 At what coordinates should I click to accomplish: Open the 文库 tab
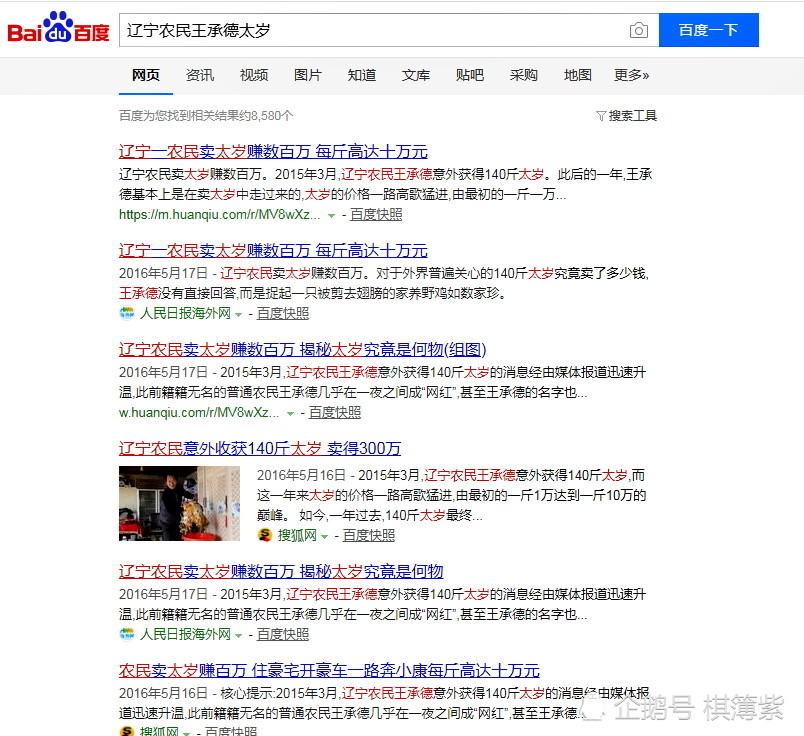click(x=415, y=75)
